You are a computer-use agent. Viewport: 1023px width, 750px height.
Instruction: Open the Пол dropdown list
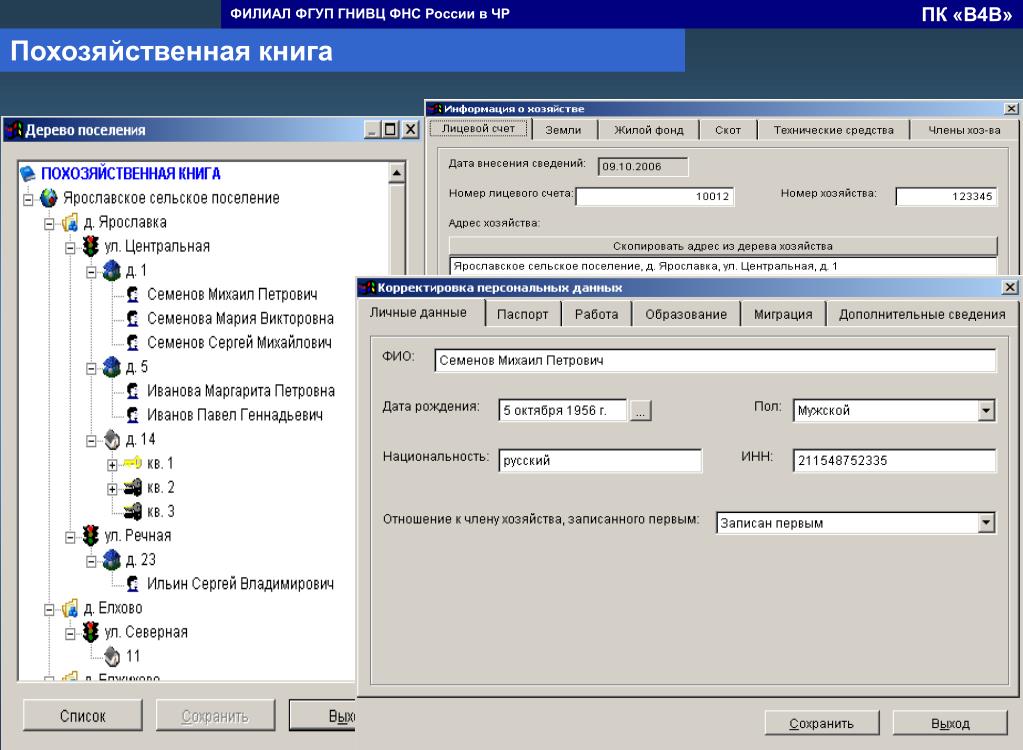pyautogui.click(x=986, y=411)
